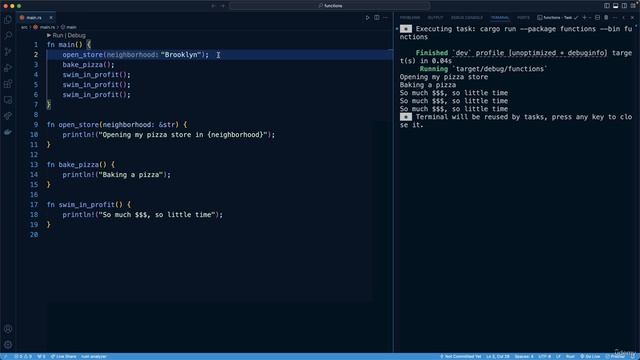Open the Search view in activity bar
Image resolution: width=640 pixels, height=360 pixels.
(x=8, y=36)
